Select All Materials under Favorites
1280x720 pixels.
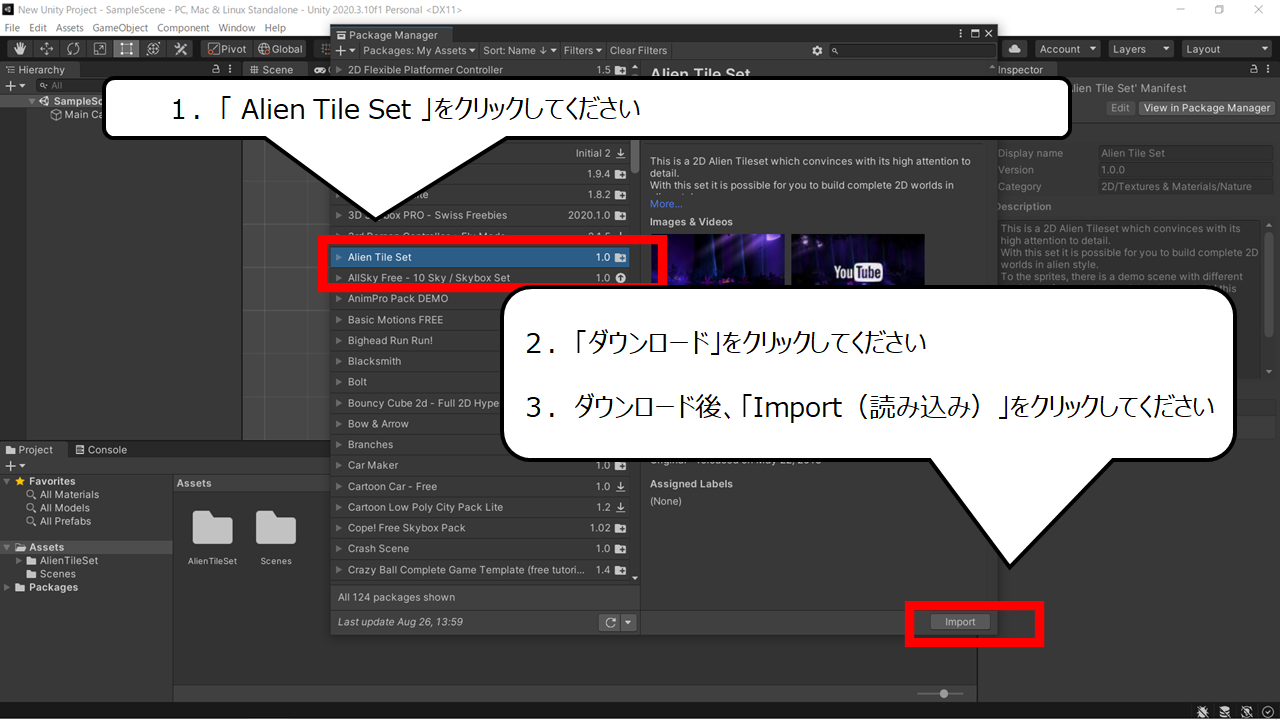click(69, 495)
